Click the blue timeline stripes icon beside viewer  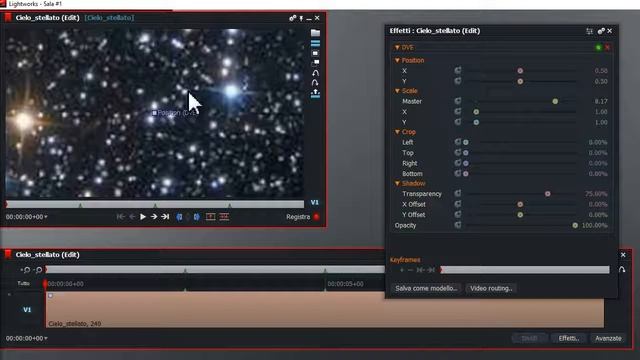coord(315,43)
